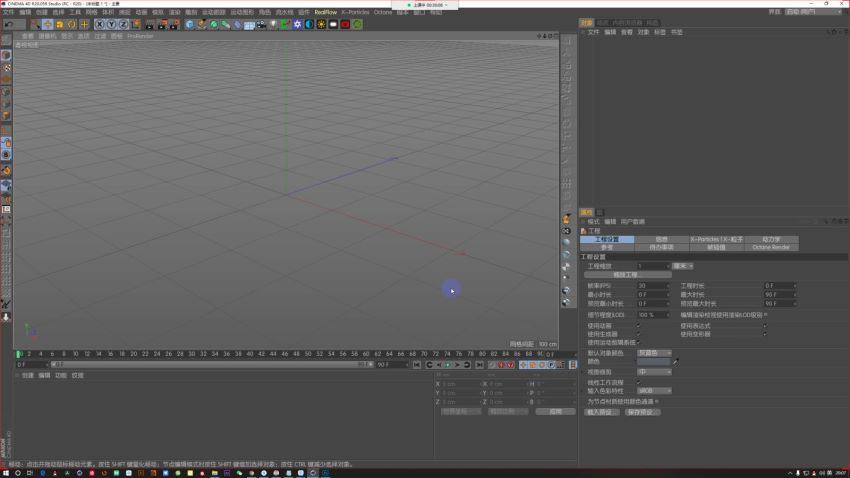This screenshot has width=850, height=478.
Task: Open the input color profile sRGB dropdown
Action: pos(654,391)
